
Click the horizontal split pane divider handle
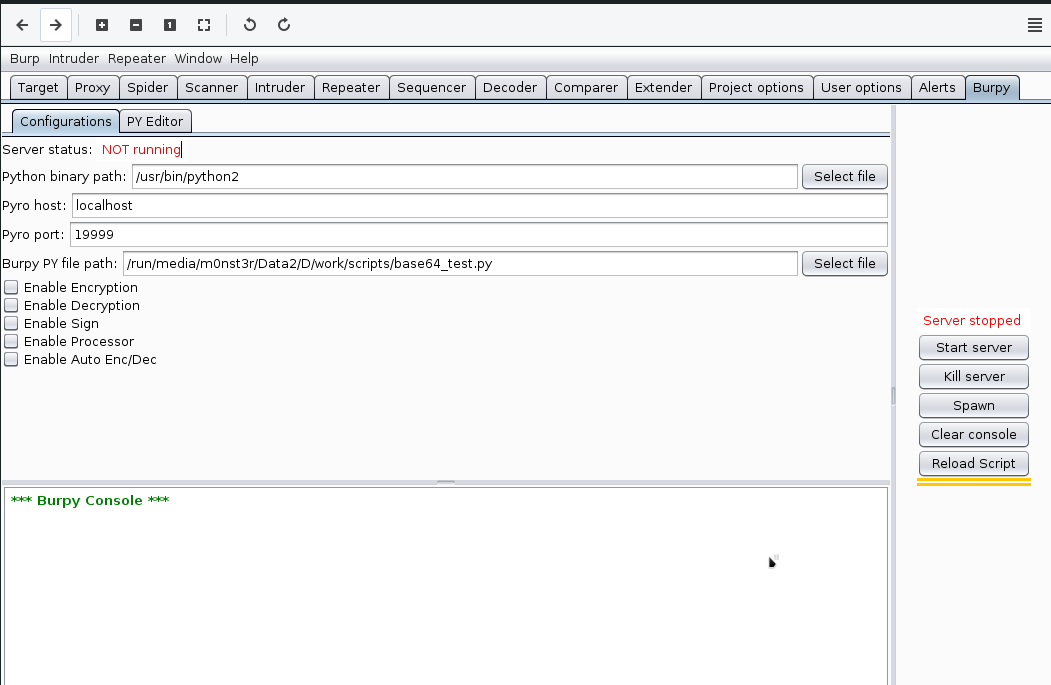point(446,483)
